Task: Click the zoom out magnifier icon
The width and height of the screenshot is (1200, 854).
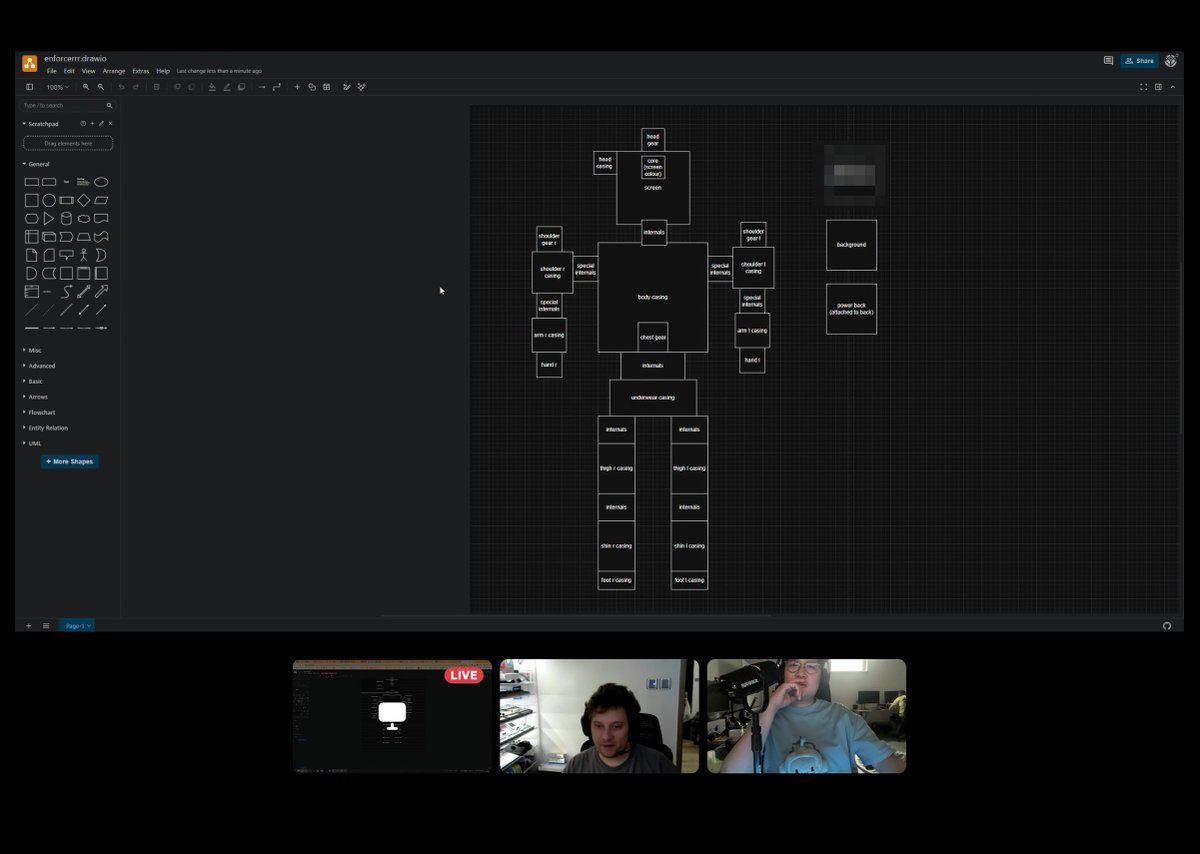Action: point(101,87)
